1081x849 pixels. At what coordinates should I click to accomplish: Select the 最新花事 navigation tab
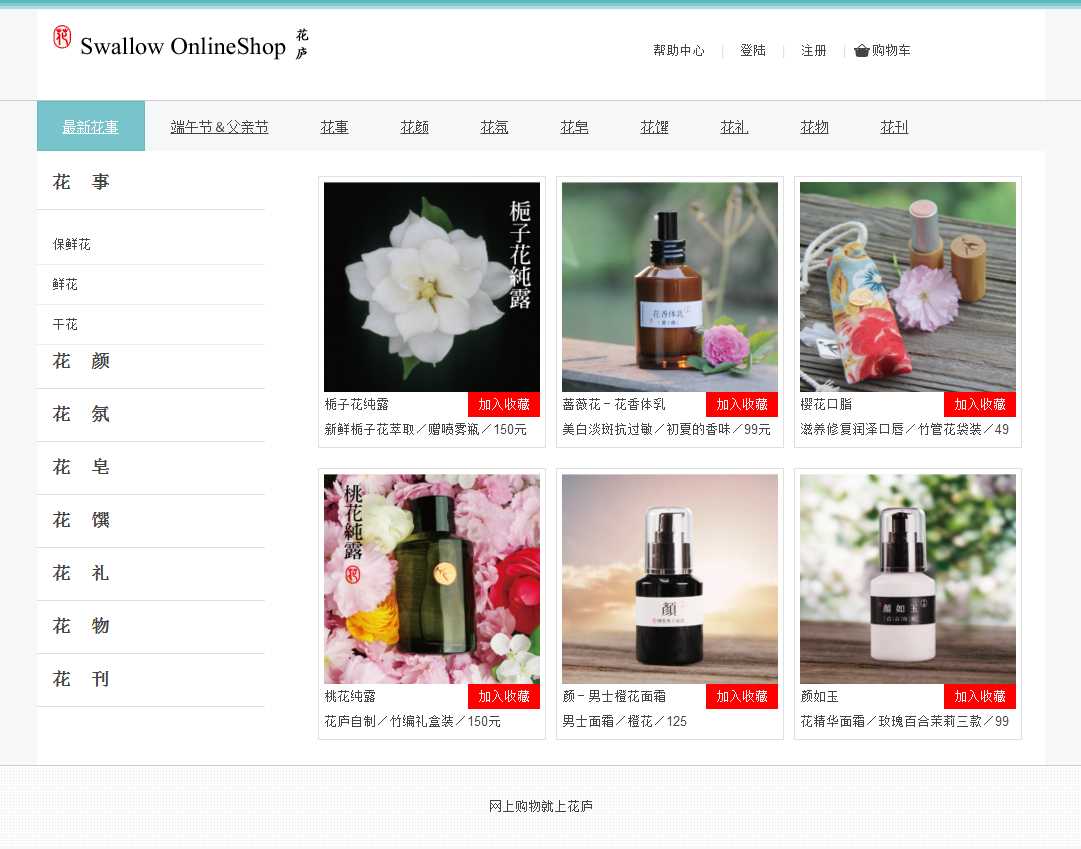90,127
